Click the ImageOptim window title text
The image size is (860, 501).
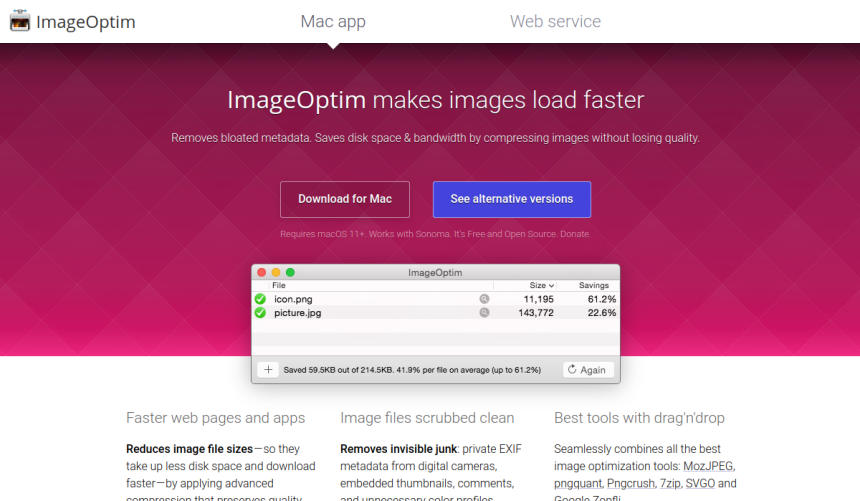tap(435, 273)
